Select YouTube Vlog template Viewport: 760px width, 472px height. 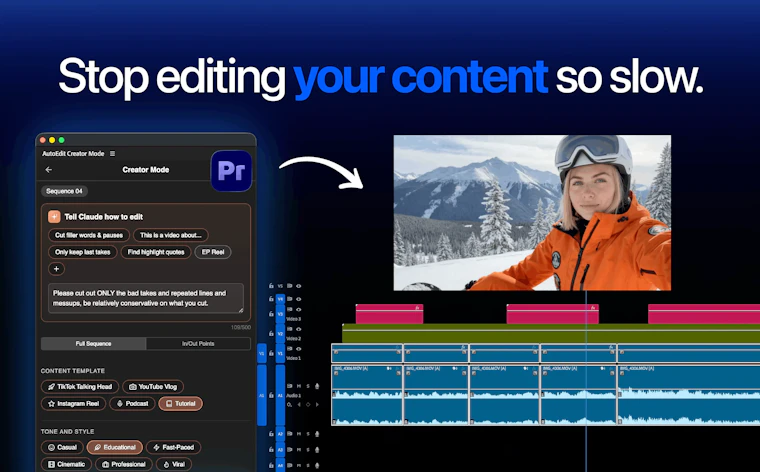tap(153, 387)
